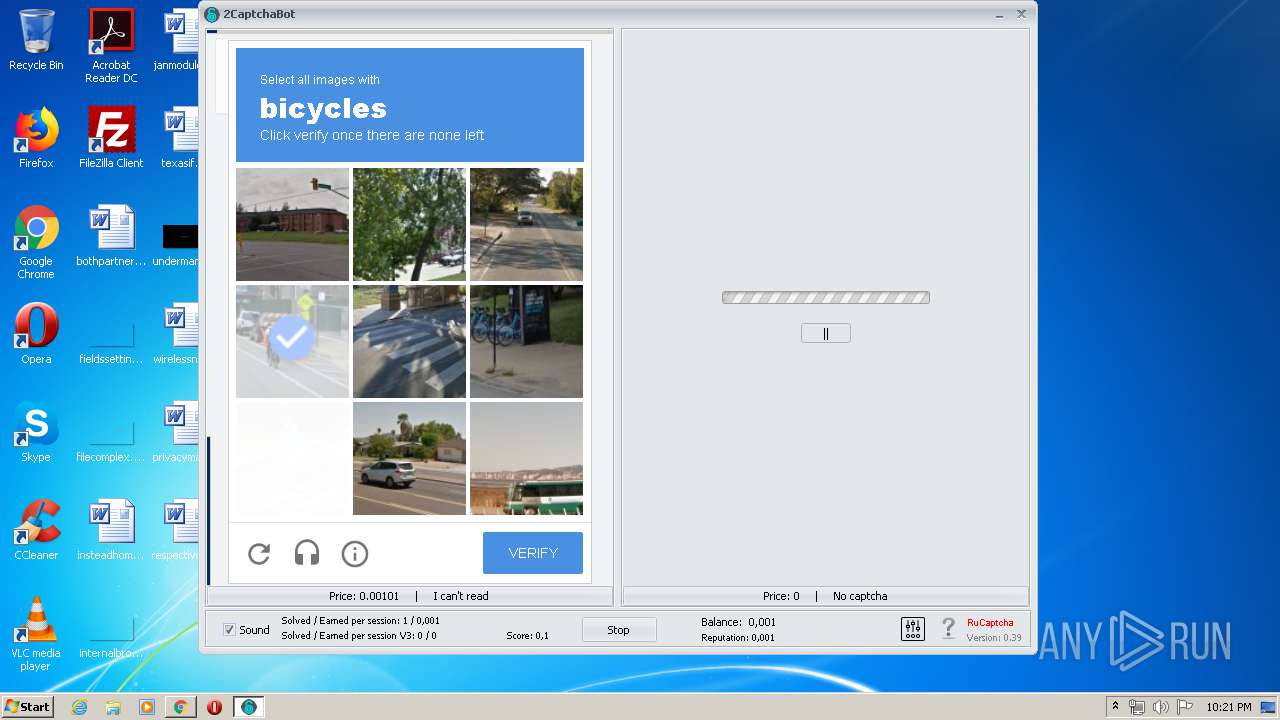Select the tile with the silver car

(409, 458)
